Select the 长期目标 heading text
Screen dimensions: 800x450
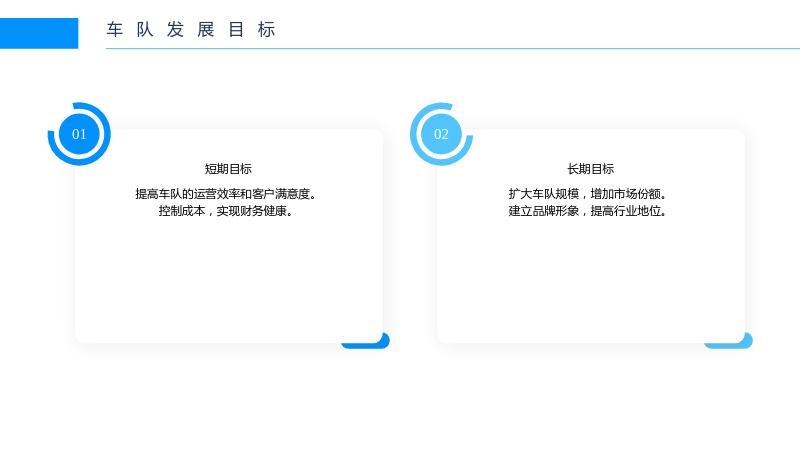[590, 169]
